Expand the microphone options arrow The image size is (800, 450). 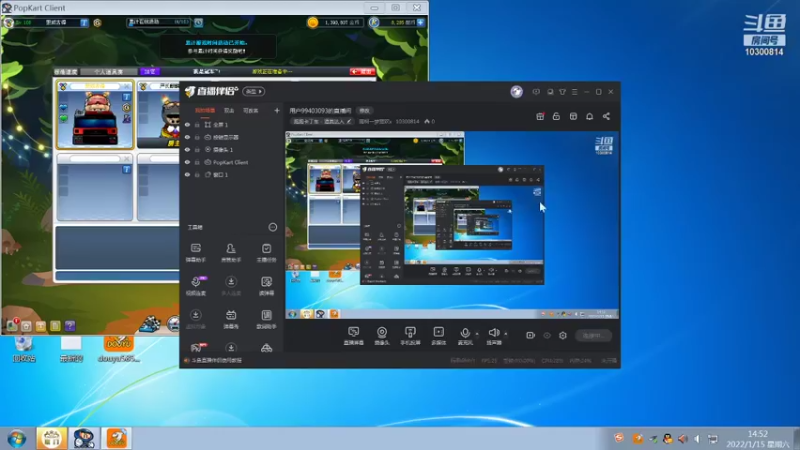[x=477, y=334]
